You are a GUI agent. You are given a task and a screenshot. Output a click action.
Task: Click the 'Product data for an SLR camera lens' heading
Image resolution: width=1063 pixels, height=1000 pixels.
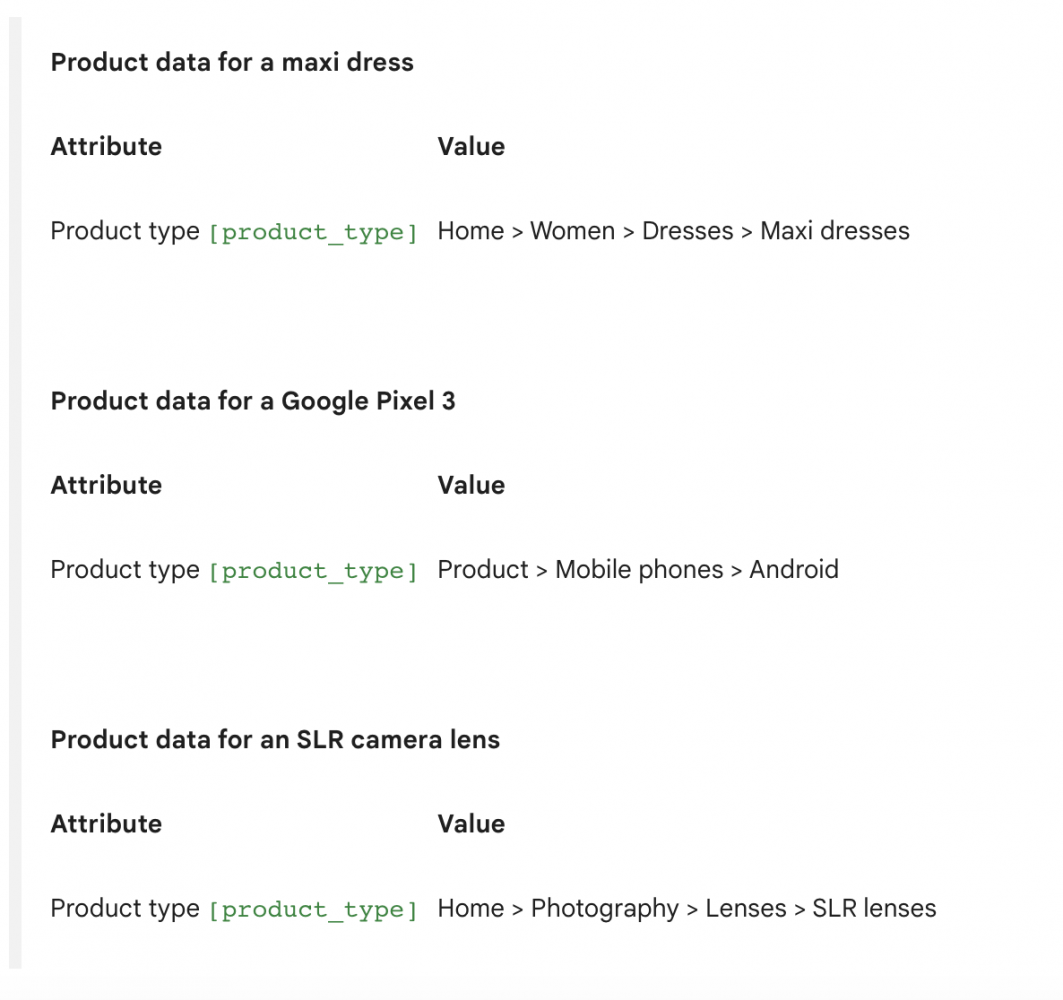pos(275,740)
